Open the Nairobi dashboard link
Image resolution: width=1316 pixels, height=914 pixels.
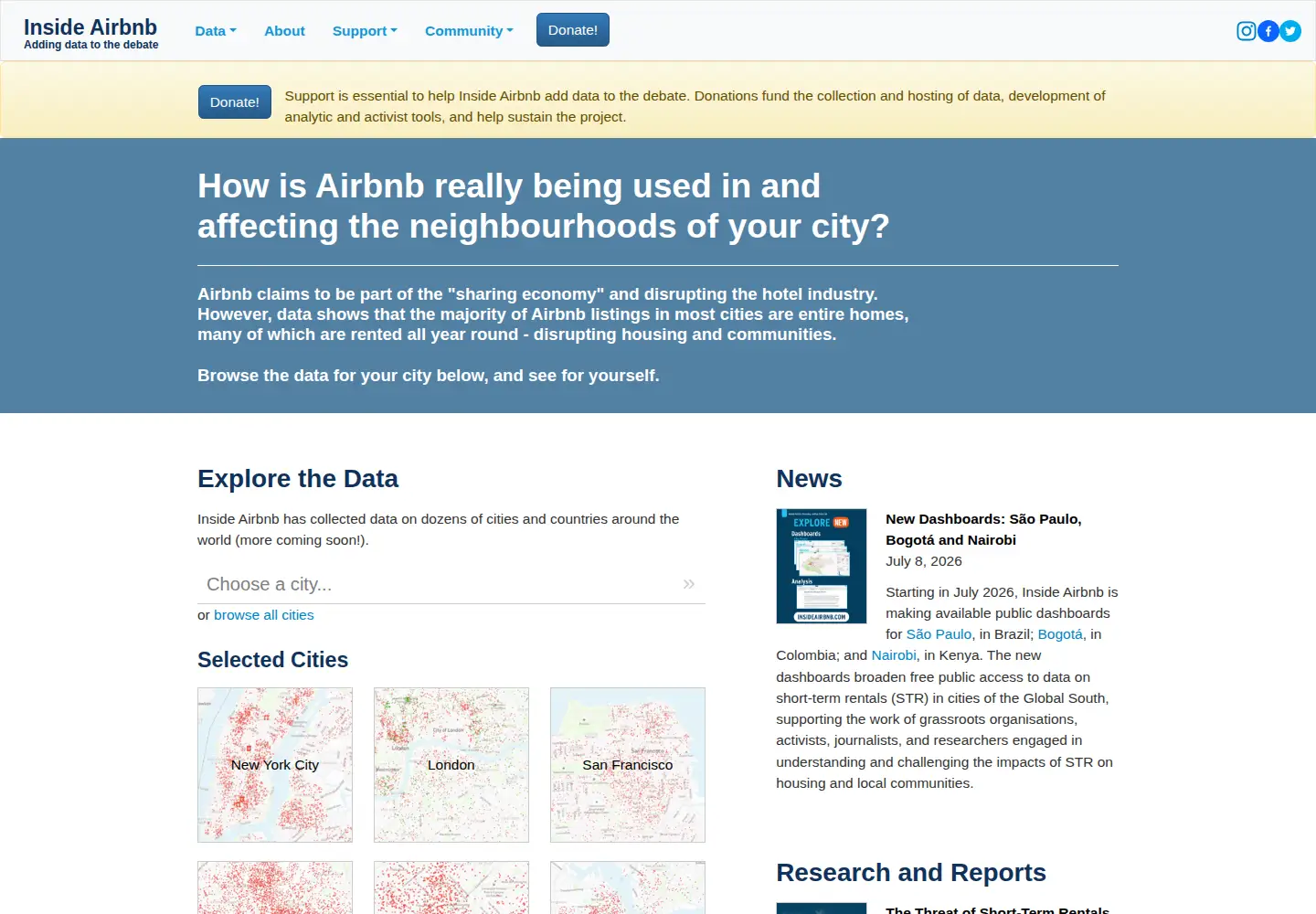pos(894,655)
